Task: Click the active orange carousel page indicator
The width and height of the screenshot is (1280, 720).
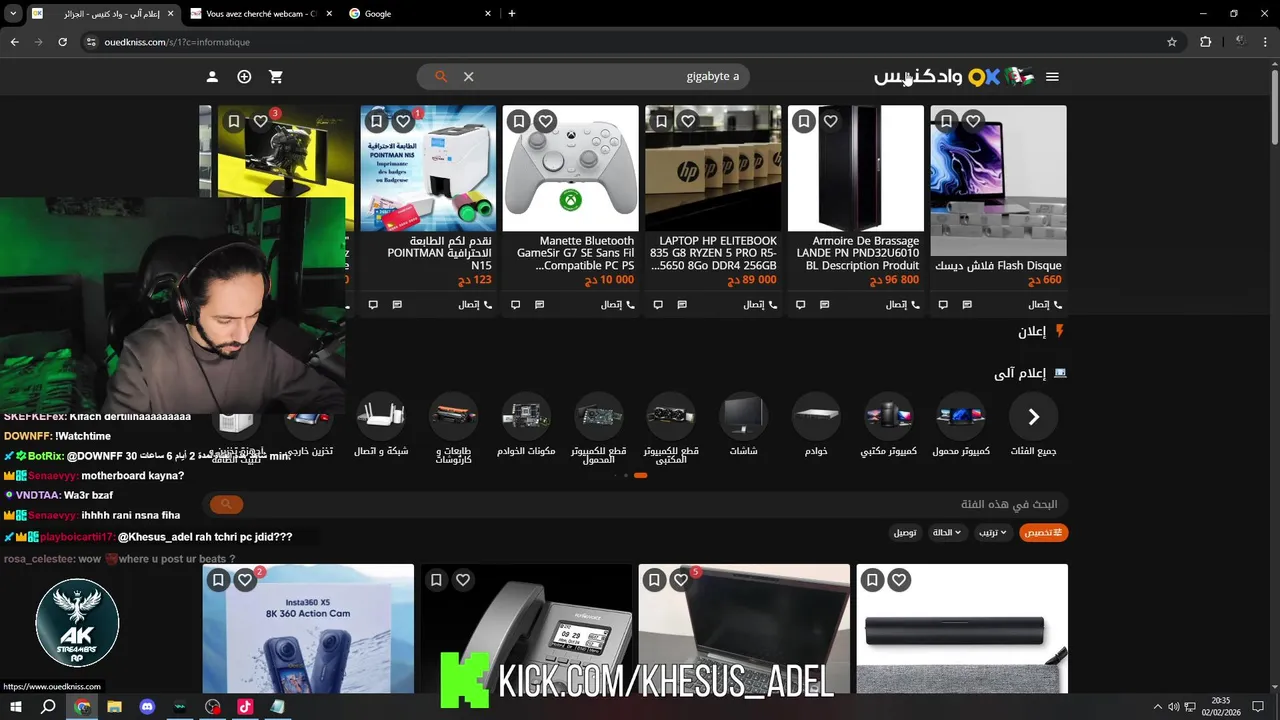Action: pos(640,476)
